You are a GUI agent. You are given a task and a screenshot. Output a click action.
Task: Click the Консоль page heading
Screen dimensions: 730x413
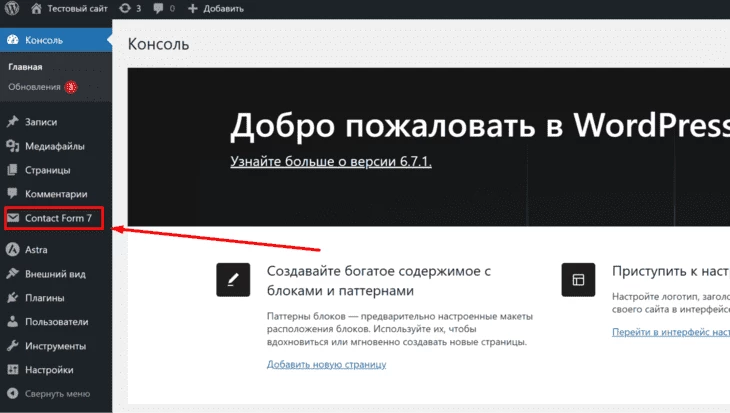[x=158, y=44]
